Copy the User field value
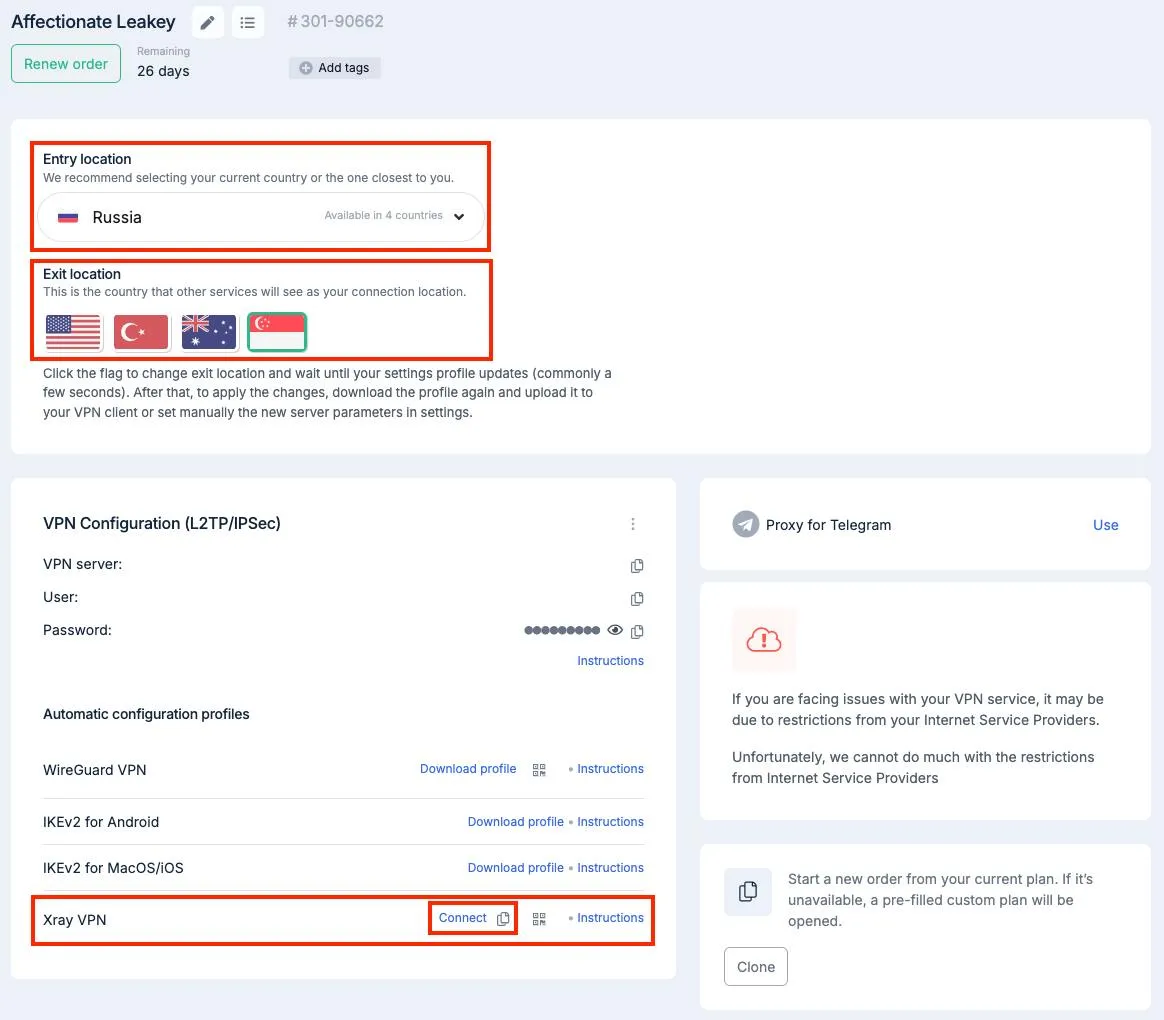This screenshot has height=1020, width=1164. [637, 599]
